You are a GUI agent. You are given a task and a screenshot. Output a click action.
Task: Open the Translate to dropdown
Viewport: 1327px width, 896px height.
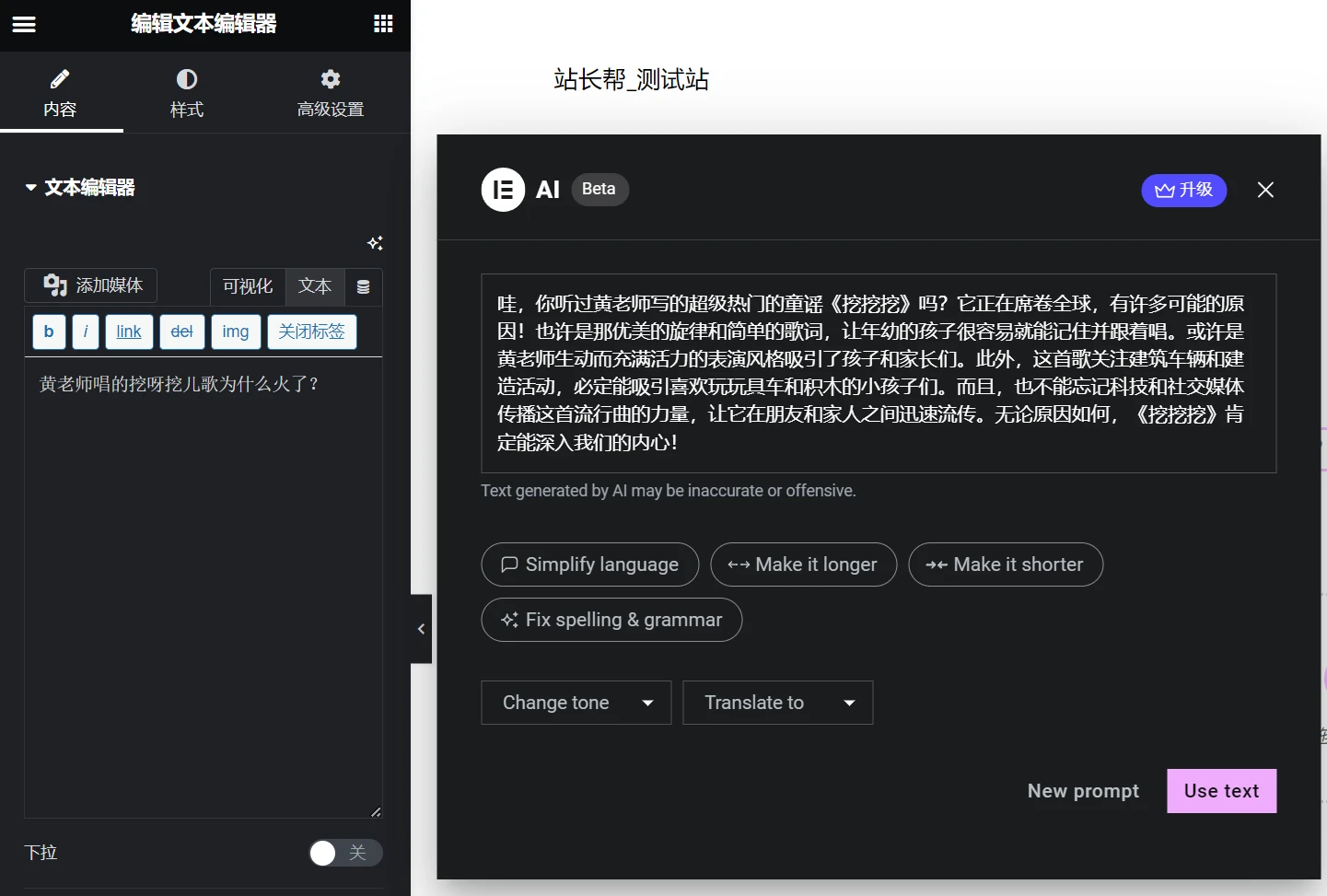777,703
